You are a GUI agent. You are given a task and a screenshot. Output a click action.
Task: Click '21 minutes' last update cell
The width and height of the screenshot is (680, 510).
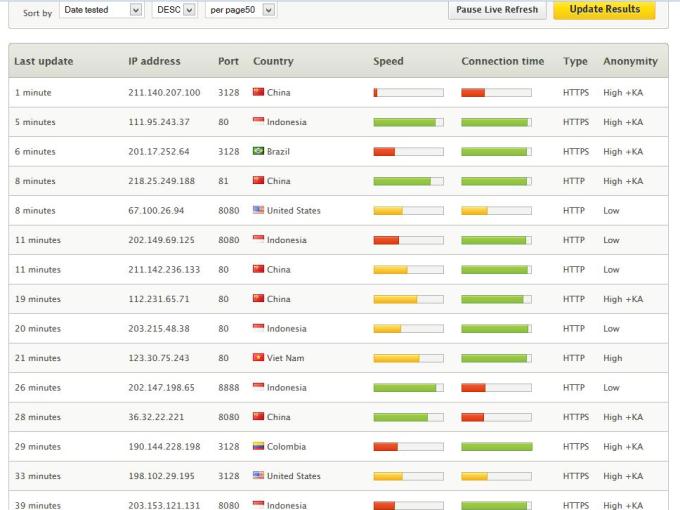[x=38, y=358]
